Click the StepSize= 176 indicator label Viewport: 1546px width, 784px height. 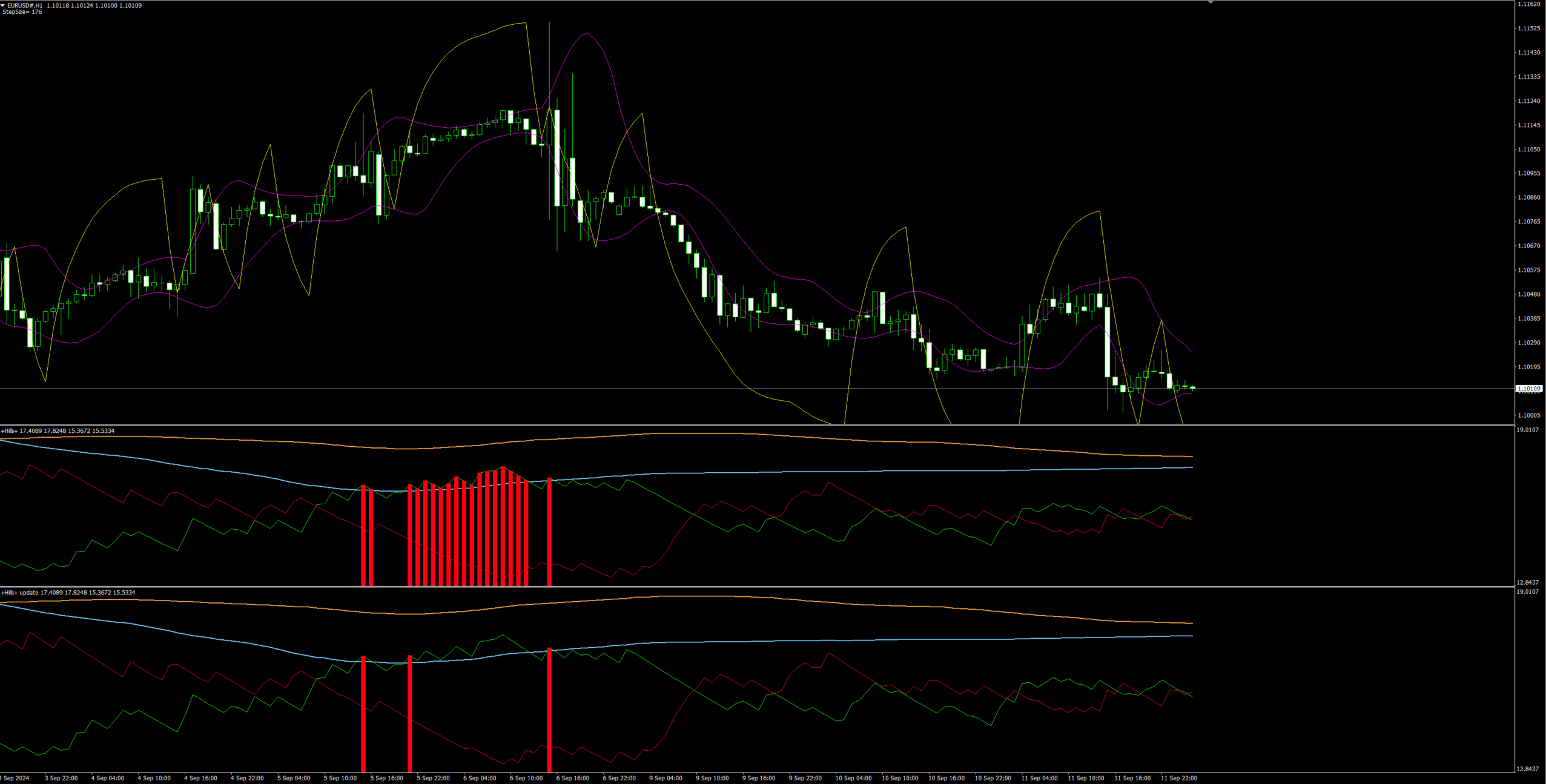coord(22,12)
